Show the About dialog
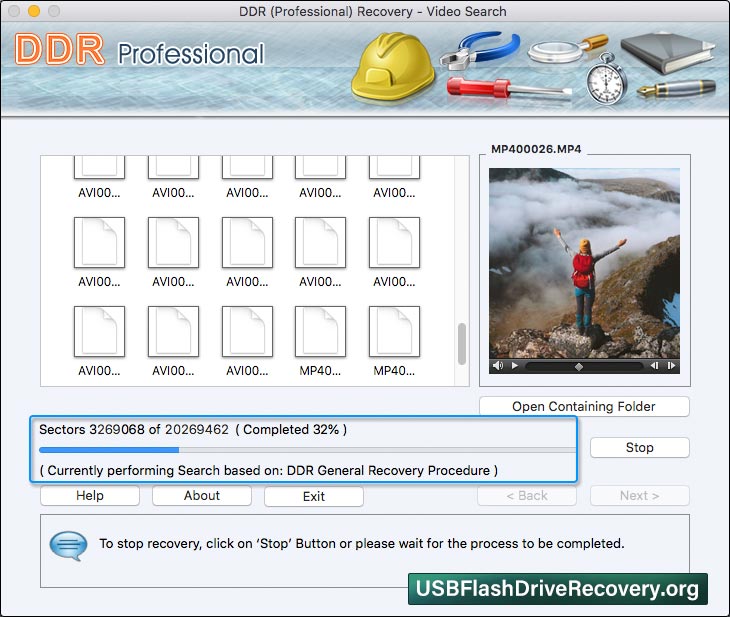730x617 pixels. pos(202,495)
